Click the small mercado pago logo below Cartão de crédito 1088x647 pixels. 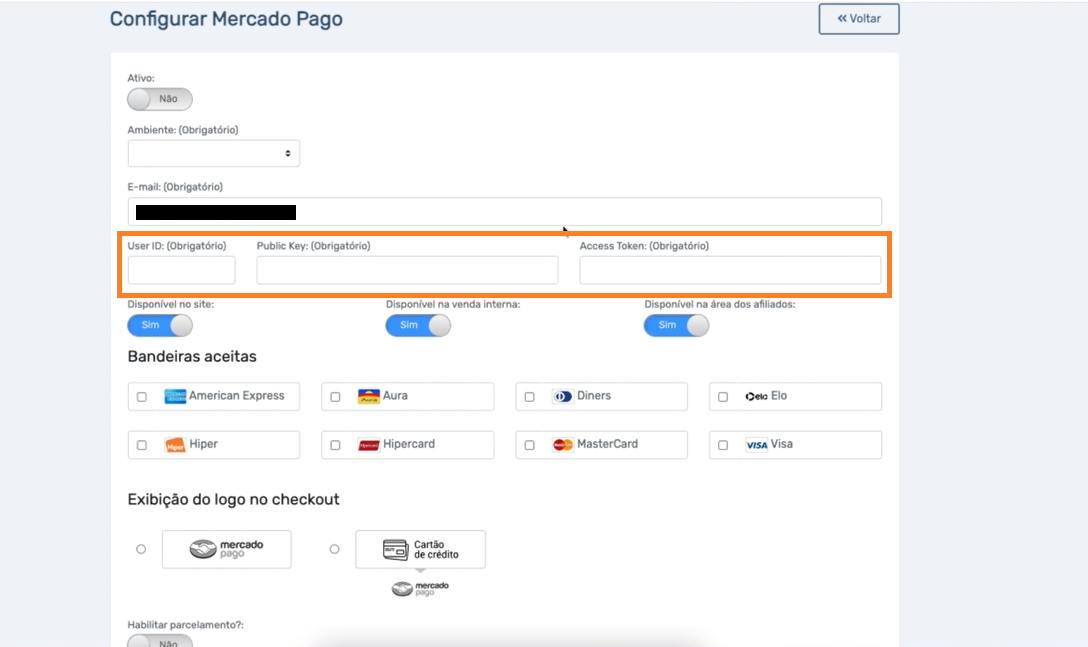click(420, 589)
